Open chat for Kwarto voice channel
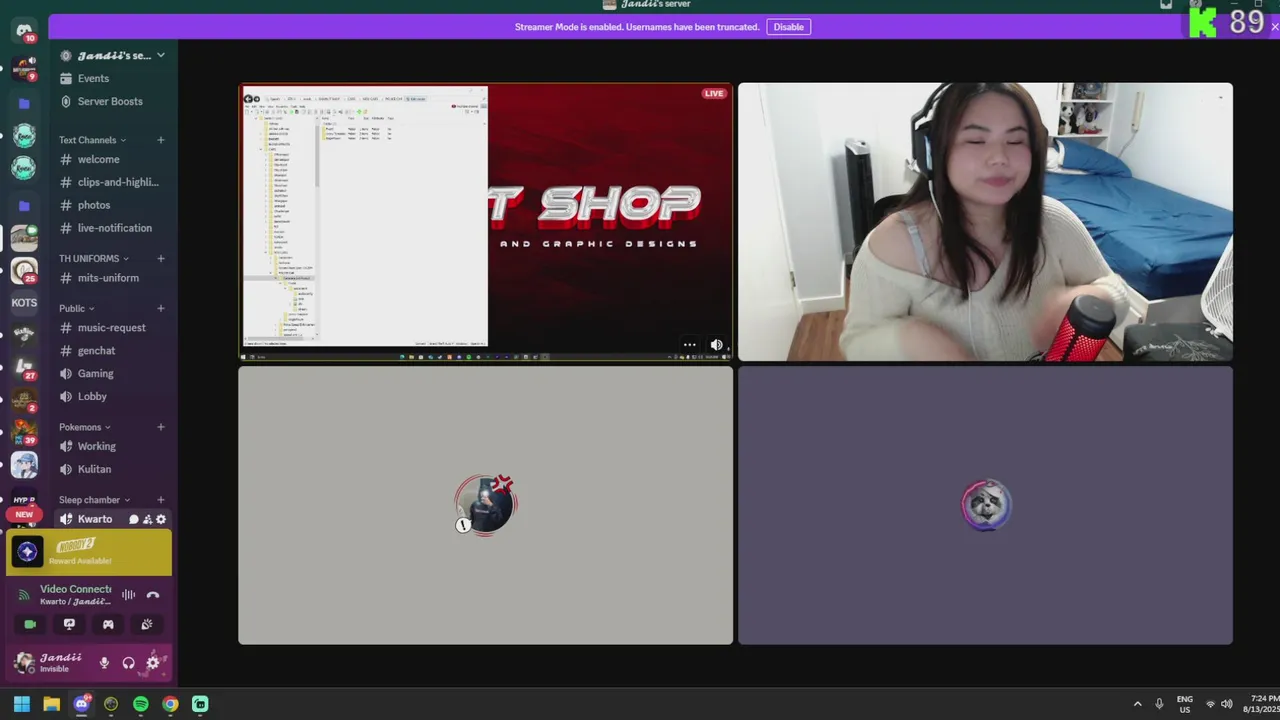 coord(134,519)
